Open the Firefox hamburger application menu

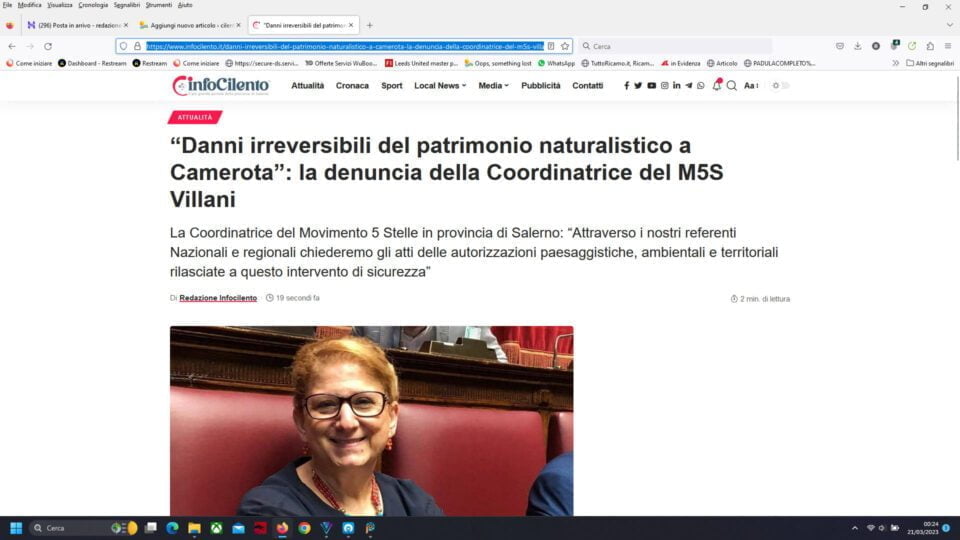click(948, 46)
